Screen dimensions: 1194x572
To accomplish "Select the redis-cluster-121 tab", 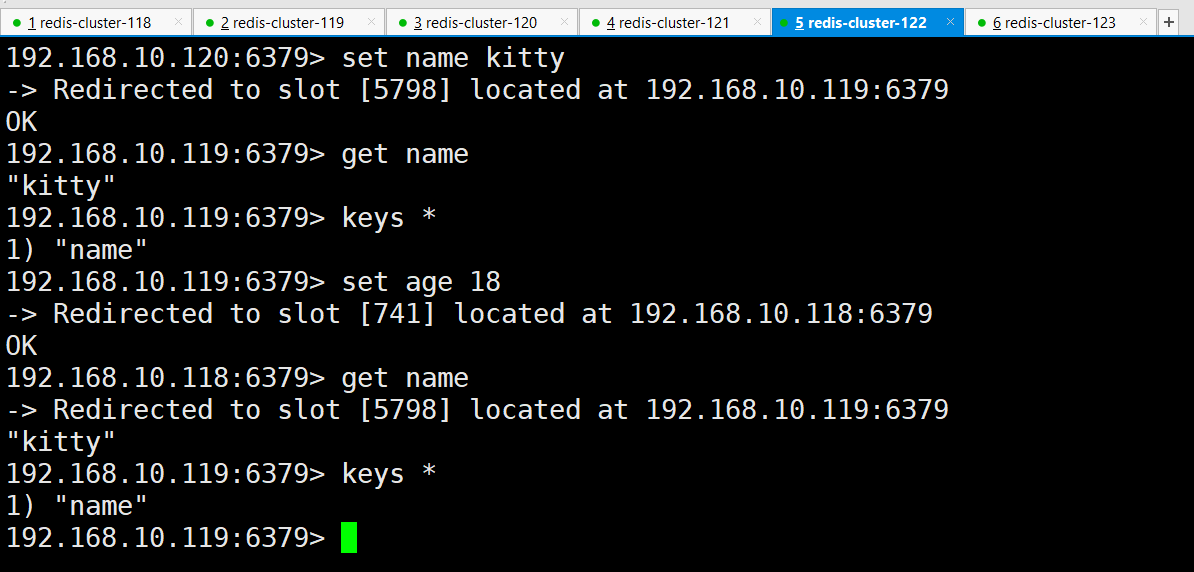I will [675, 22].
